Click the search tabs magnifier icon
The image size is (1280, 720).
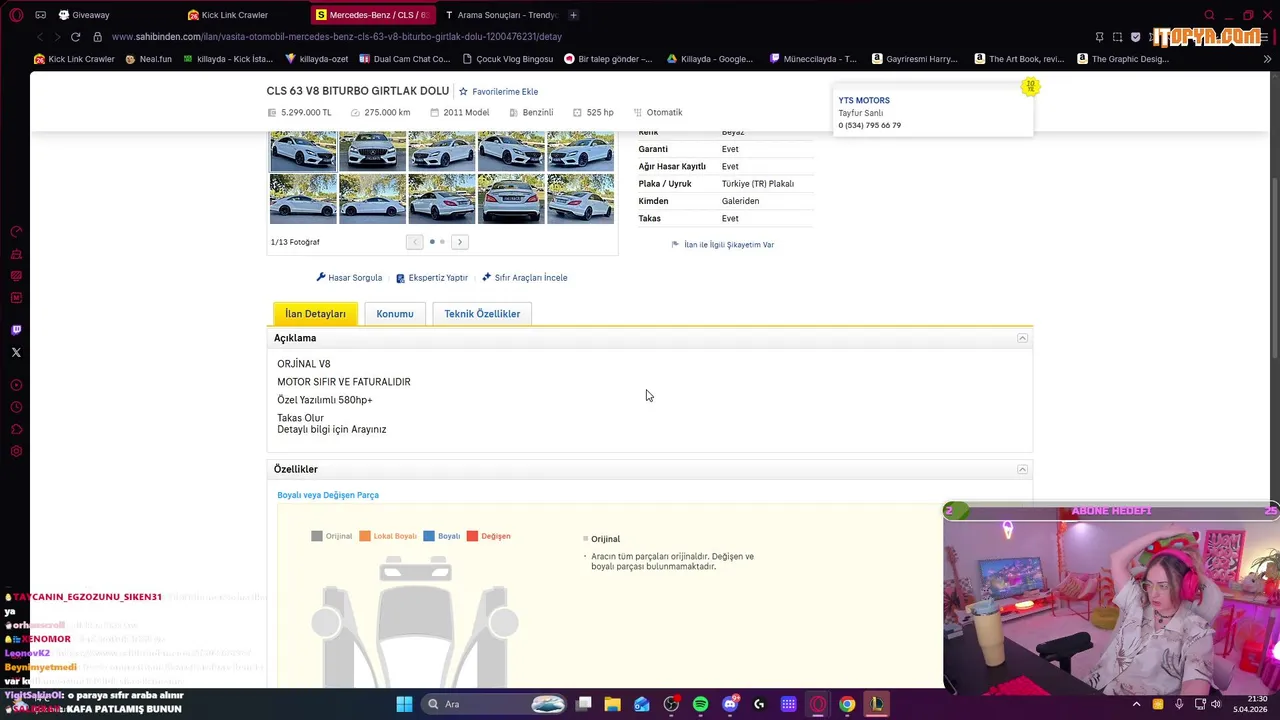[1209, 15]
